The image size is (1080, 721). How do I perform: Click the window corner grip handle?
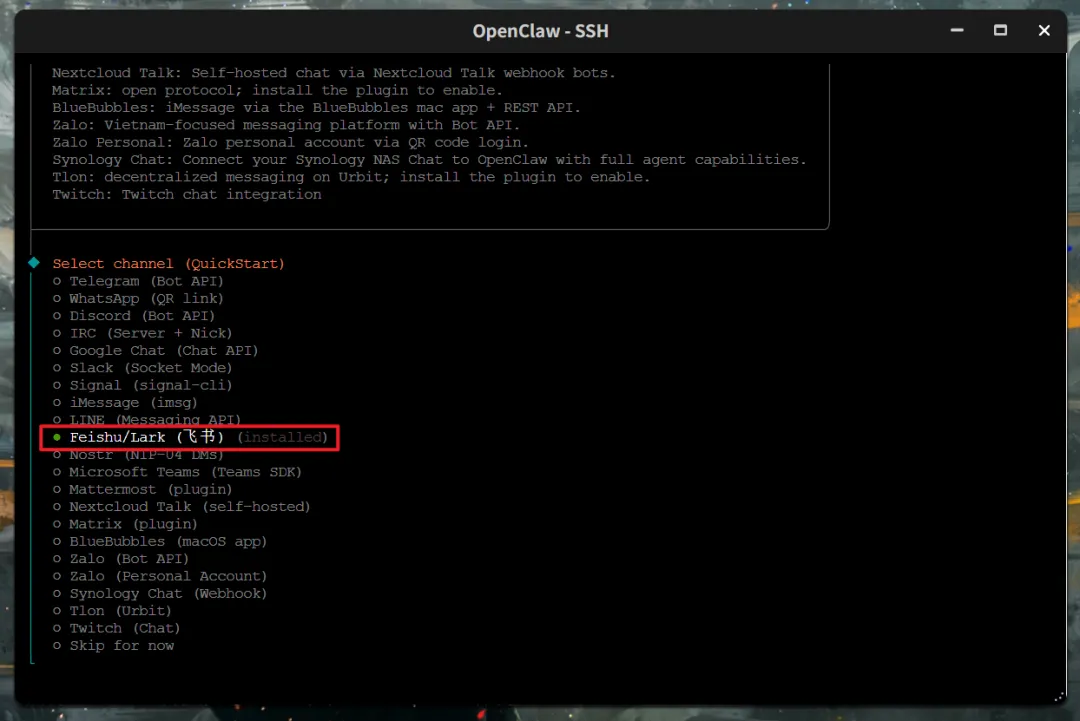(1059, 697)
